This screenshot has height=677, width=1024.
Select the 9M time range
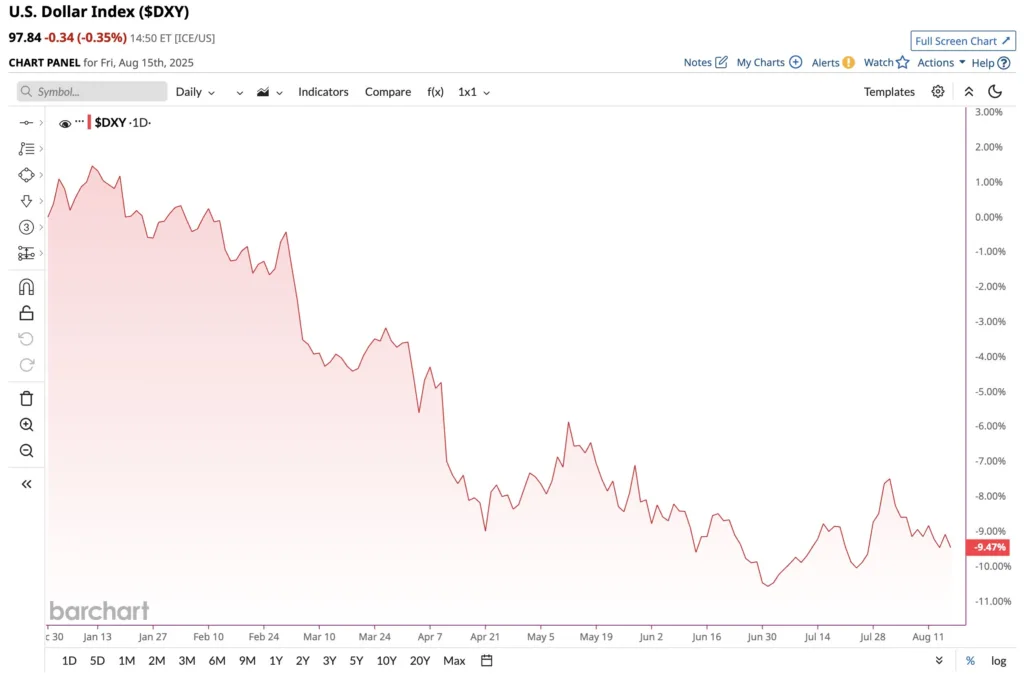pos(247,661)
